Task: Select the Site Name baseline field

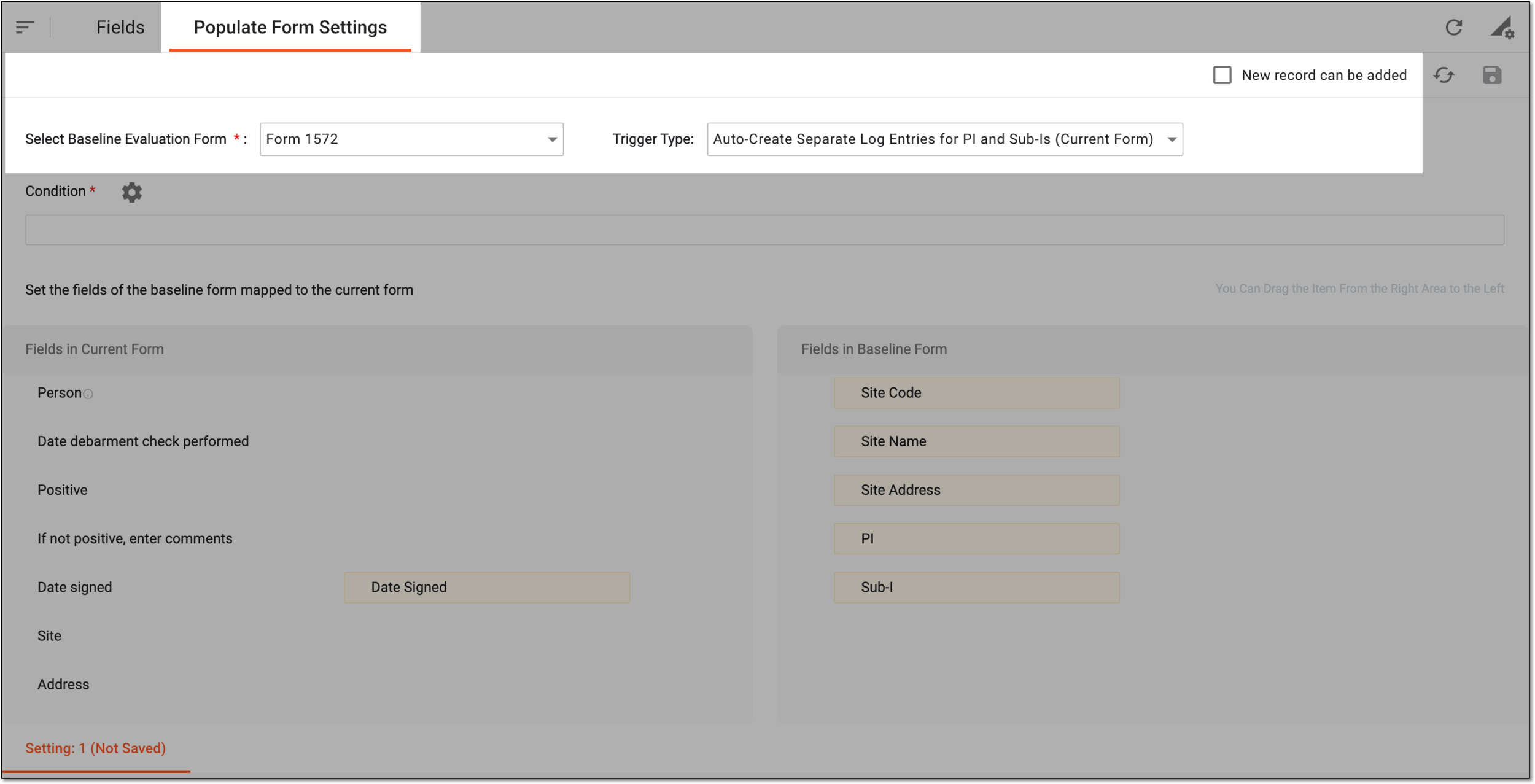Action: click(976, 441)
